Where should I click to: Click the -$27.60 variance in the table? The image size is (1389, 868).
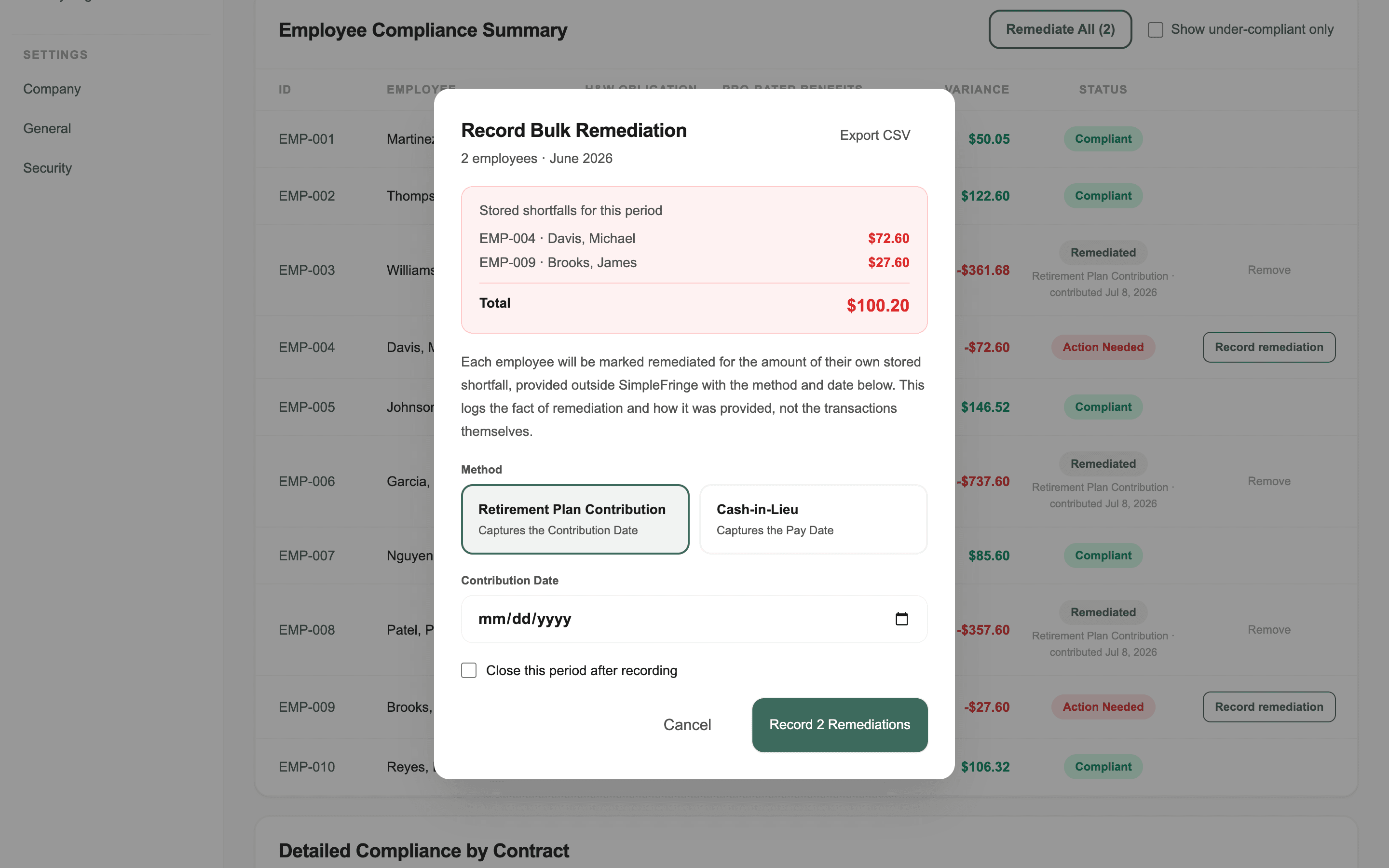(x=987, y=706)
